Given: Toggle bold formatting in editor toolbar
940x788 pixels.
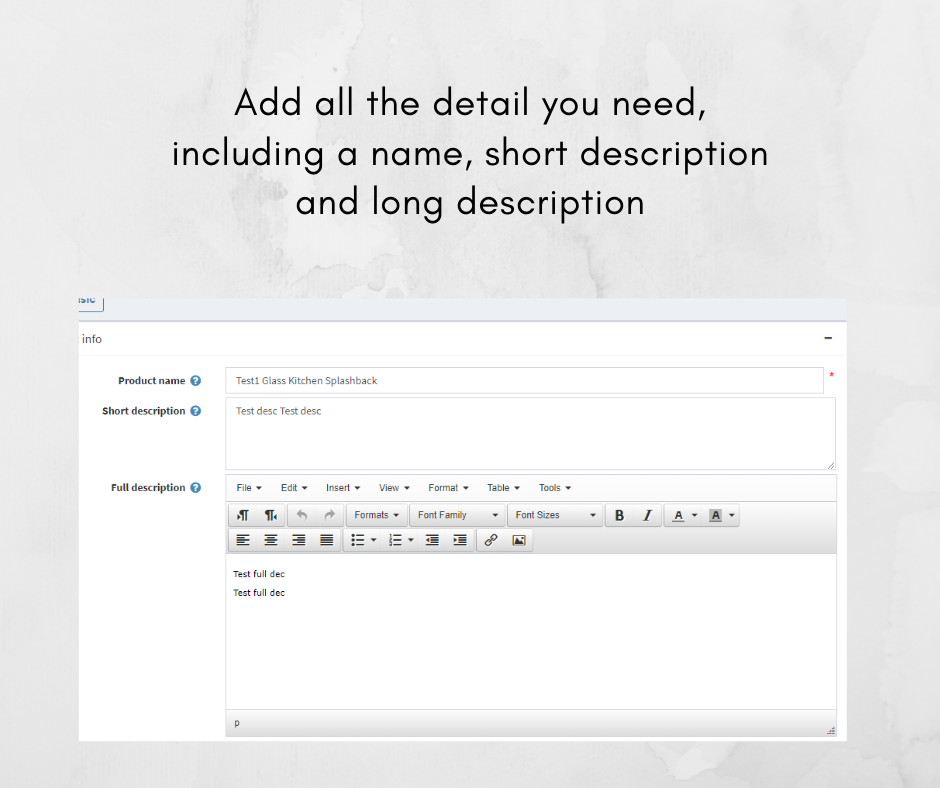Looking at the screenshot, I should [x=619, y=515].
